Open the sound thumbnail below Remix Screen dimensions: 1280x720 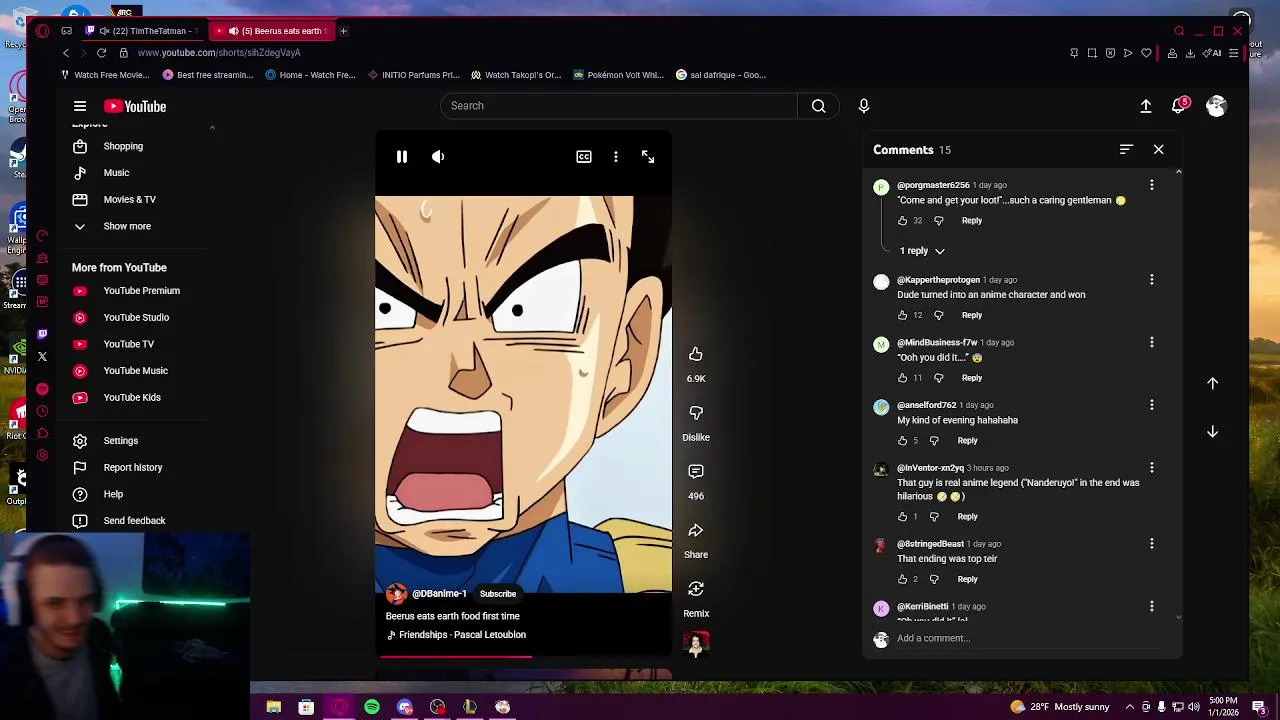pos(697,644)
